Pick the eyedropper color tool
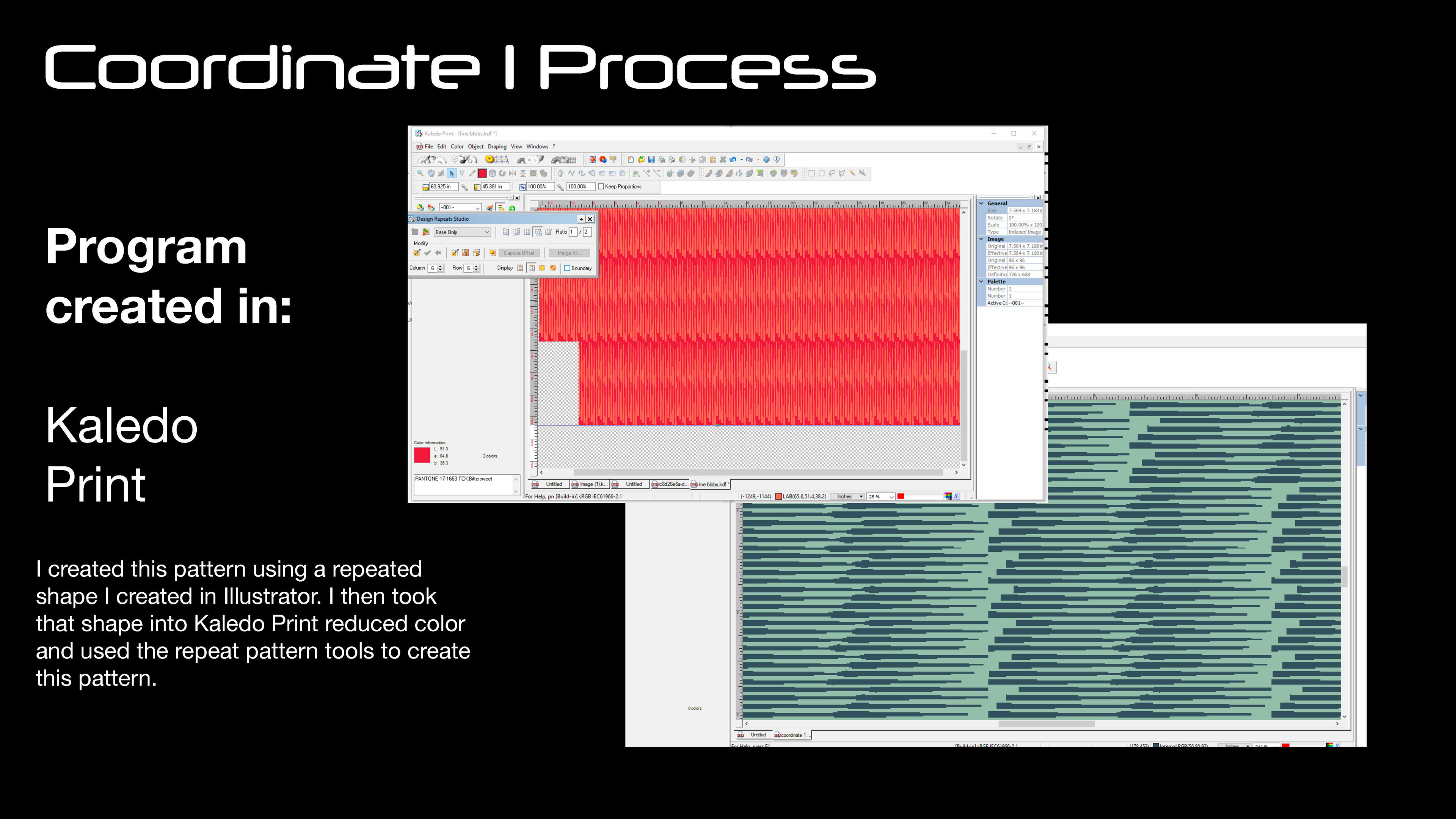 click(x=472, y=174)
